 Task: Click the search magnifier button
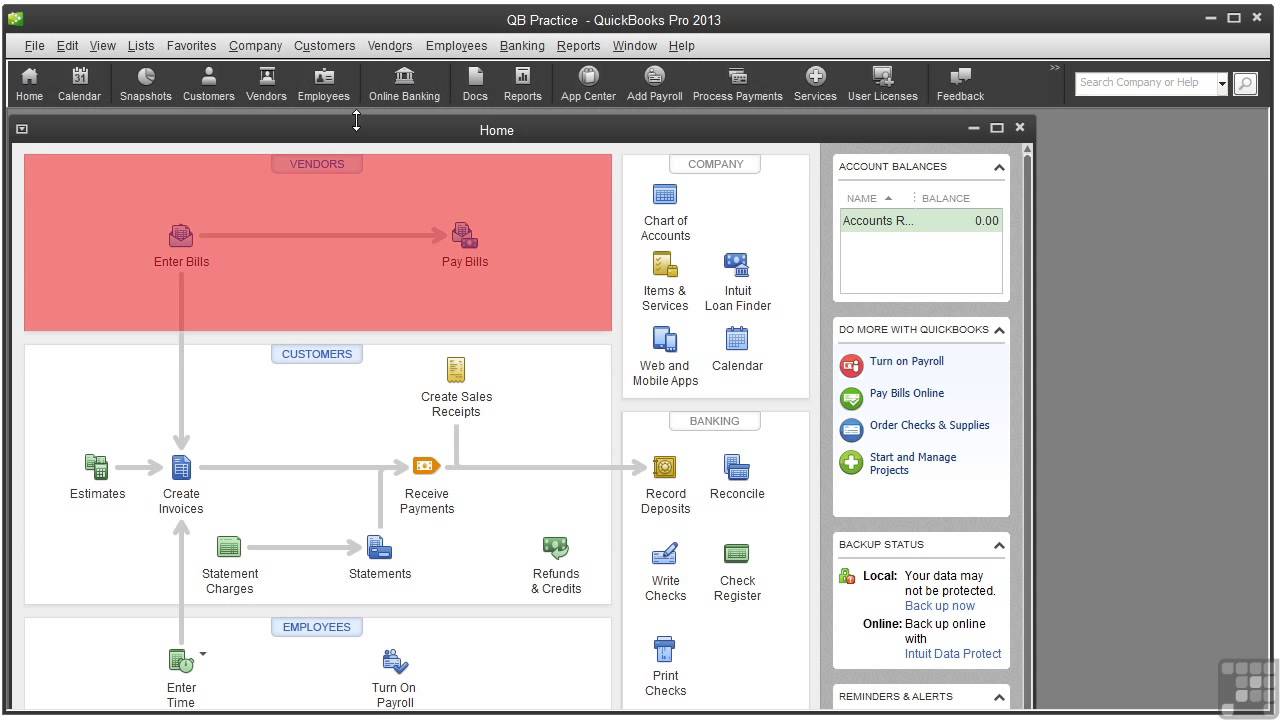click(1245, 84)
